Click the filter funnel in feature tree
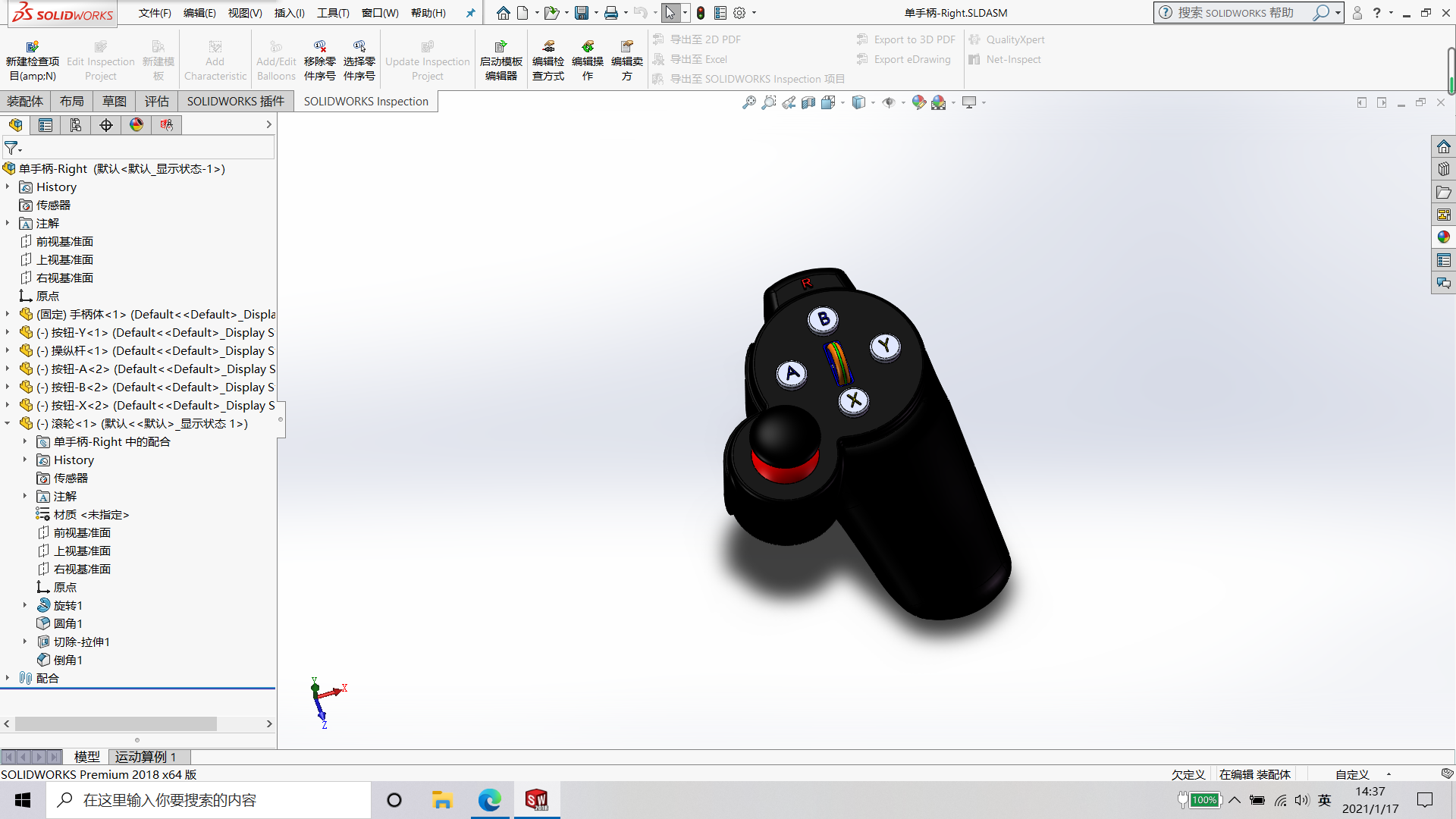This screenshot has height=819, width=1456. tap(11, 148)
